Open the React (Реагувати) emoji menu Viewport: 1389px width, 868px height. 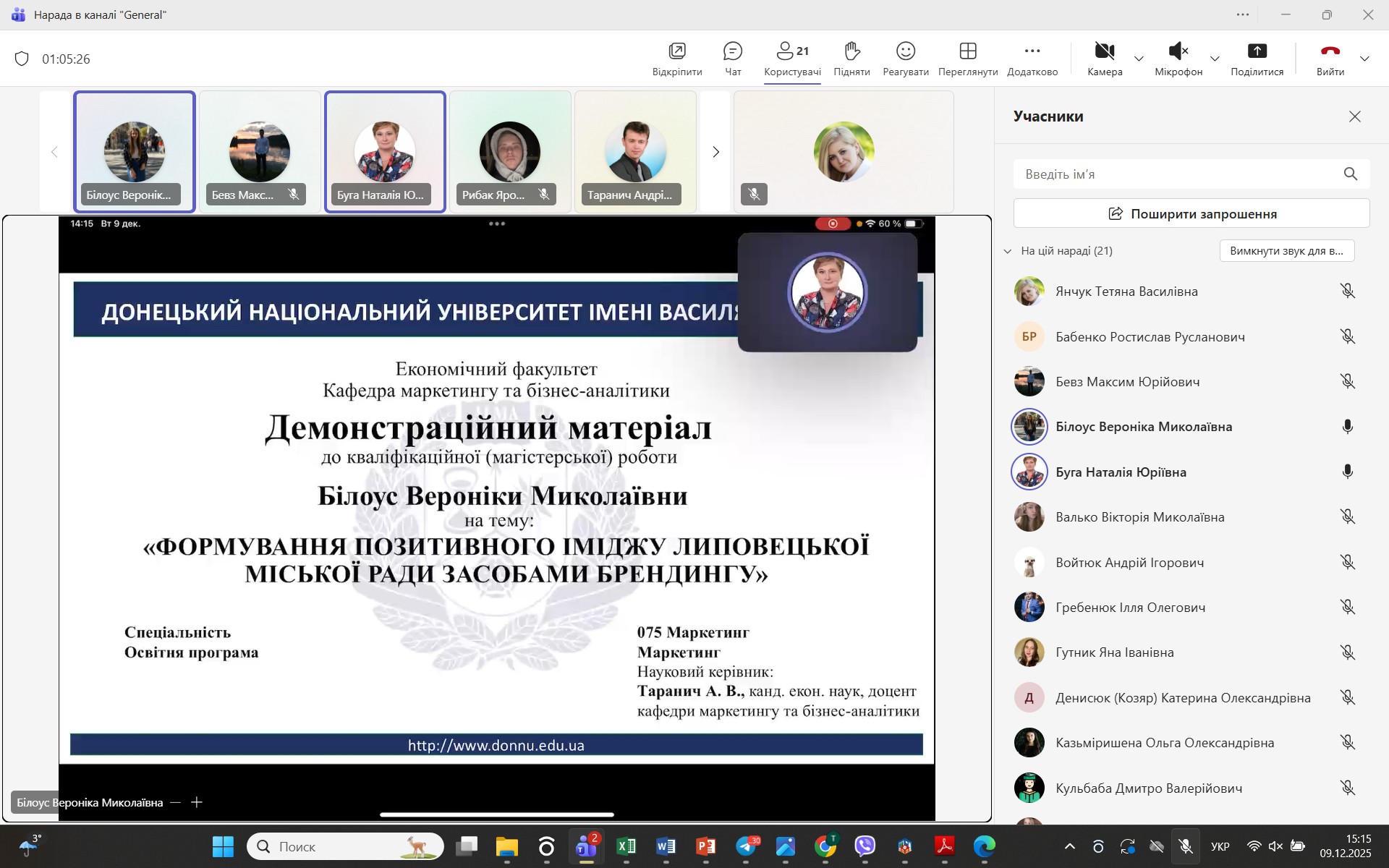(x=906, y=51)
